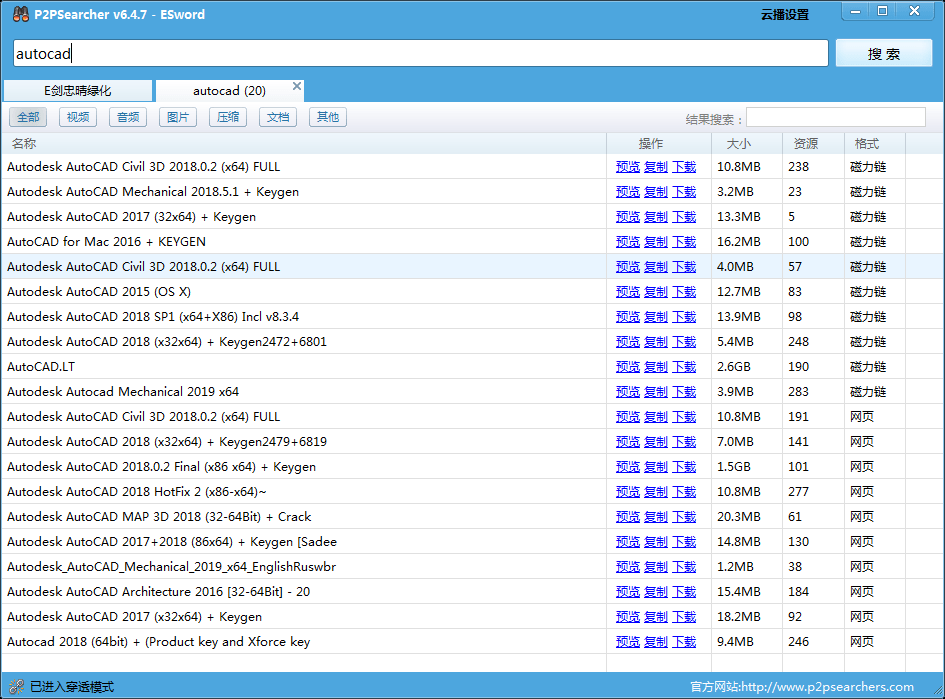This screenshot has height=699, width=945.
Task: Download AutoCAD MAP 3D 2018 + Crack
Action: click(x=684, y=517)
